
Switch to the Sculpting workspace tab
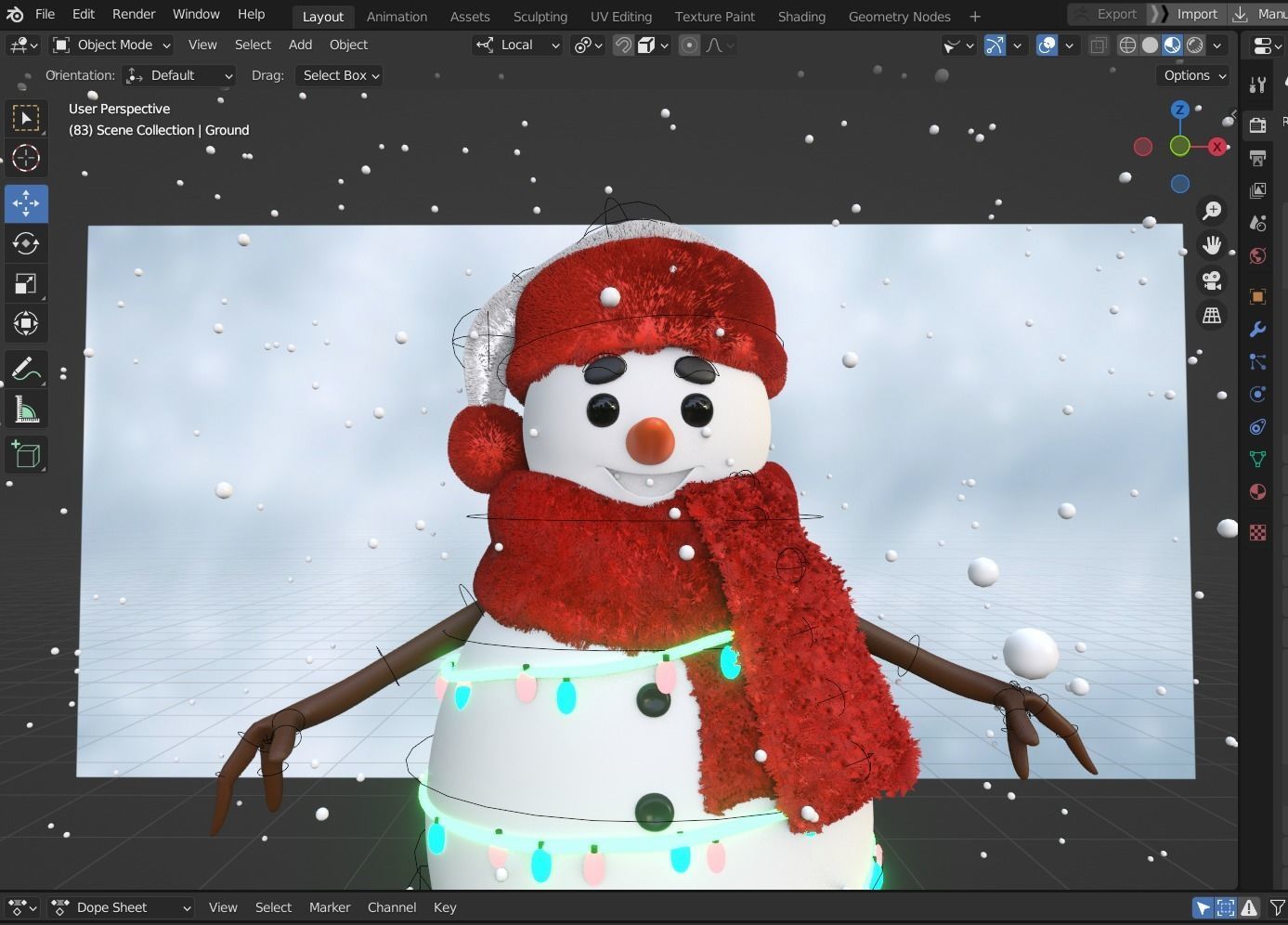tap(540, 17)
